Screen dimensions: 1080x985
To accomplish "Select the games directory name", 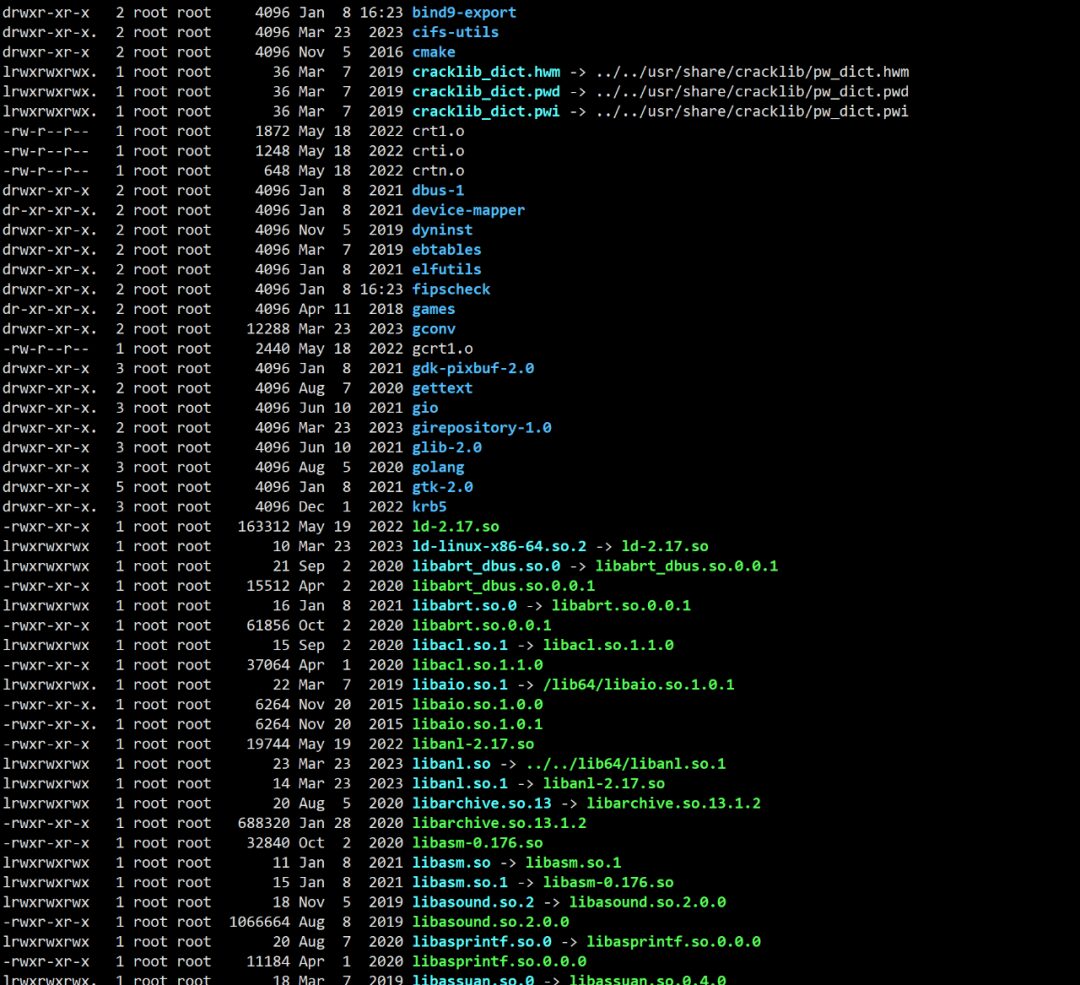I will pos(433,309).
